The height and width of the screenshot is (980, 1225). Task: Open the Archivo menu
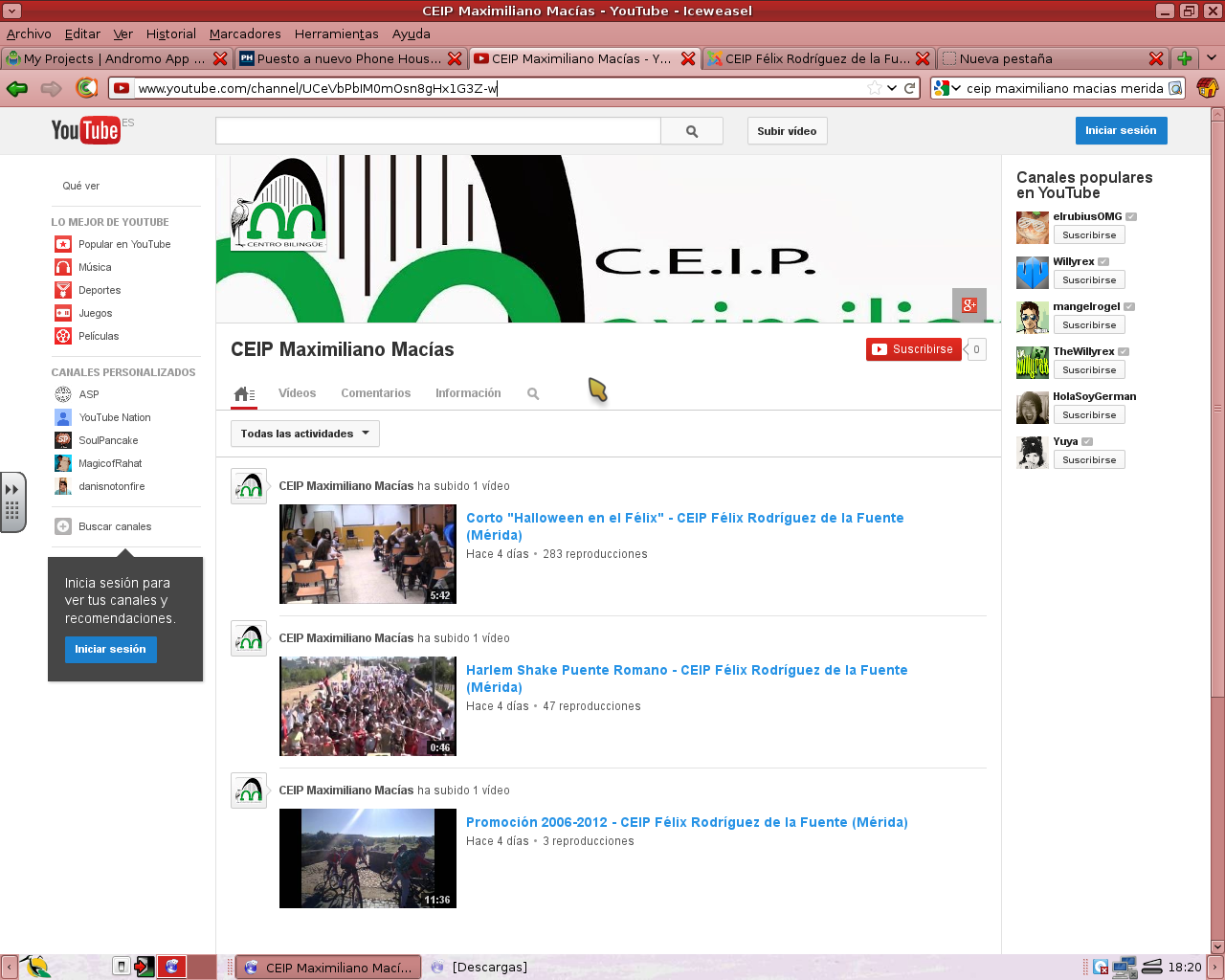(29, 33)
